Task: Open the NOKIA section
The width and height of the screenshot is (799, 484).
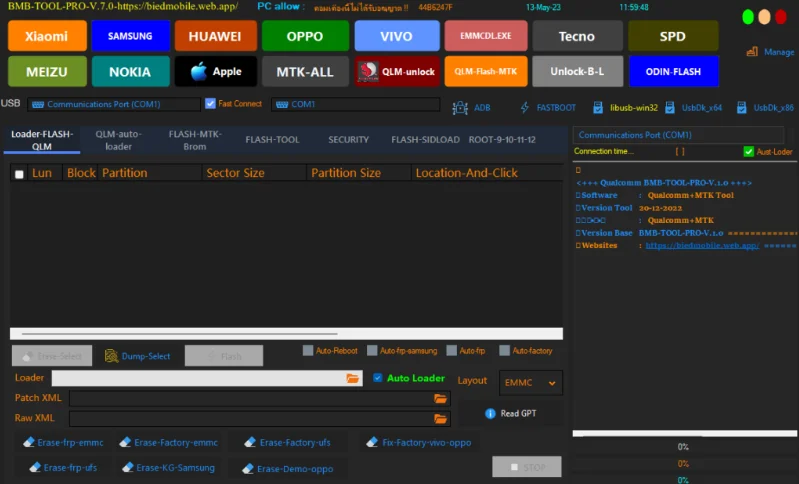Action: (x=130, y=71)
